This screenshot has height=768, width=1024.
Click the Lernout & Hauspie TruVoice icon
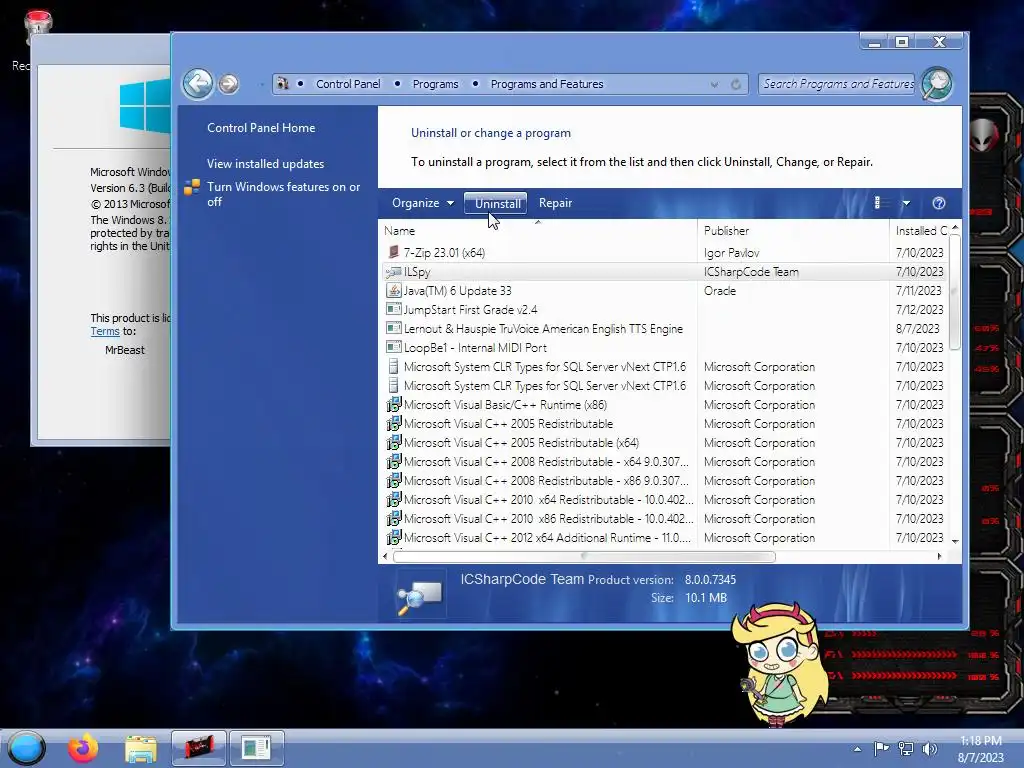coord(393,328)
